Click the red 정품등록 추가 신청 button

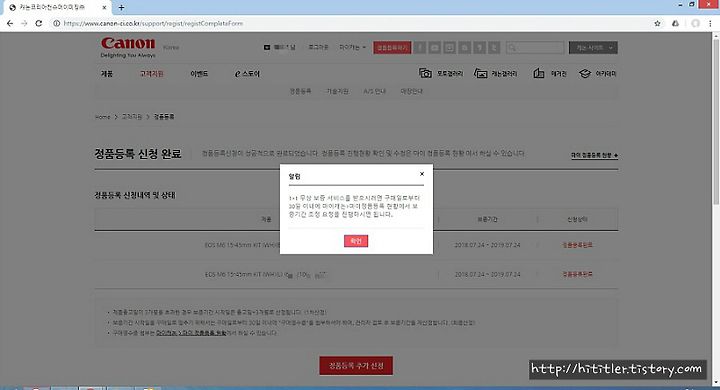click(356, 366)
